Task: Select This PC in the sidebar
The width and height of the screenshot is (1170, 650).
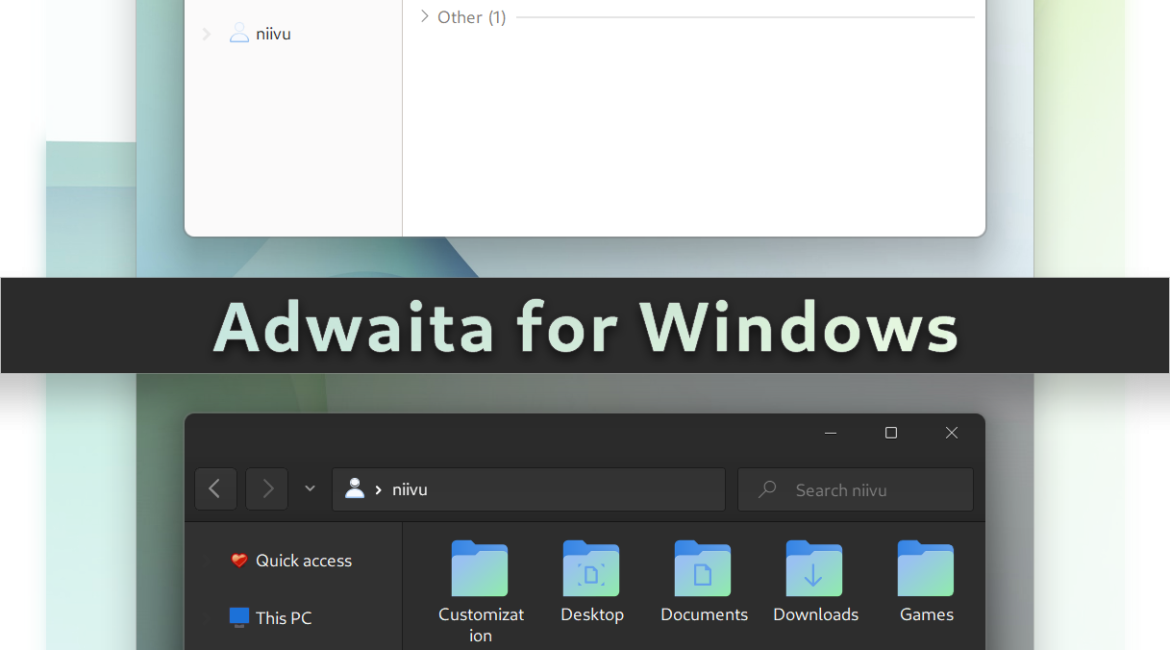Action: pyautogui.click(x=283, y=618)
